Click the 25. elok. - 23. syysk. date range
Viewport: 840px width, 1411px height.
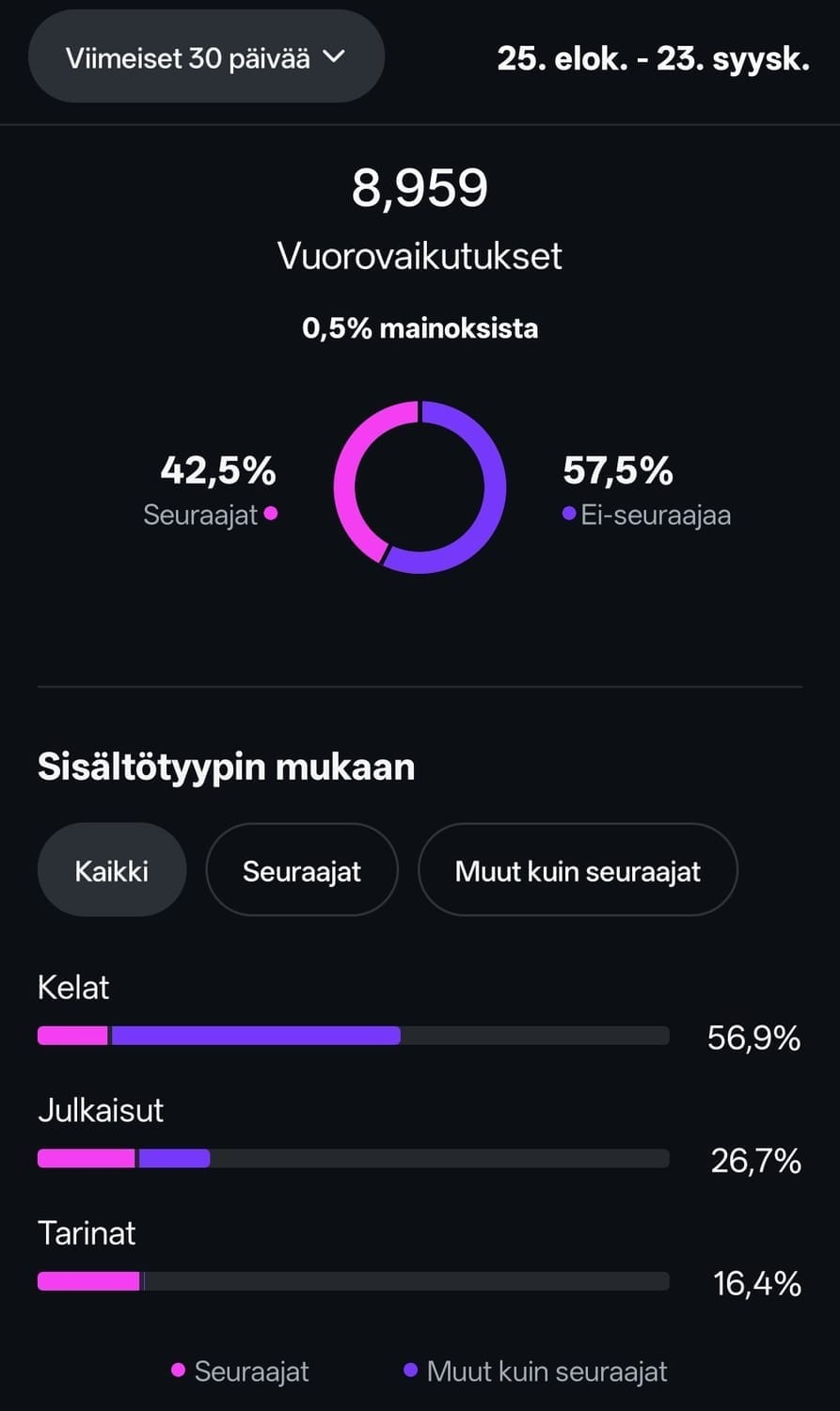click(653, 59)
